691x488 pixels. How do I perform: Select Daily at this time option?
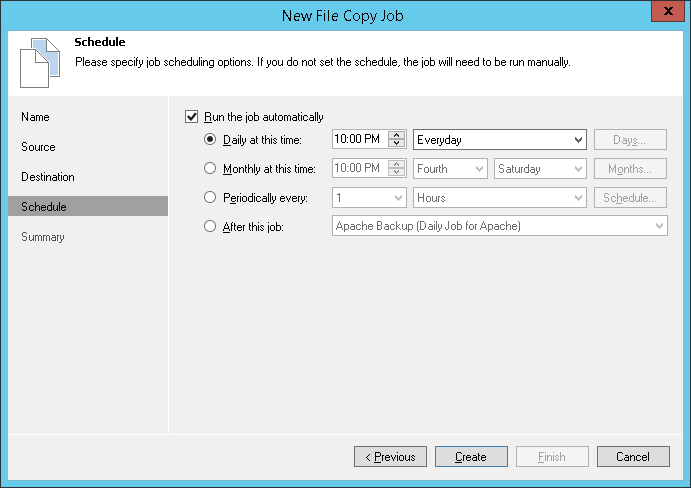coord(210,140)
